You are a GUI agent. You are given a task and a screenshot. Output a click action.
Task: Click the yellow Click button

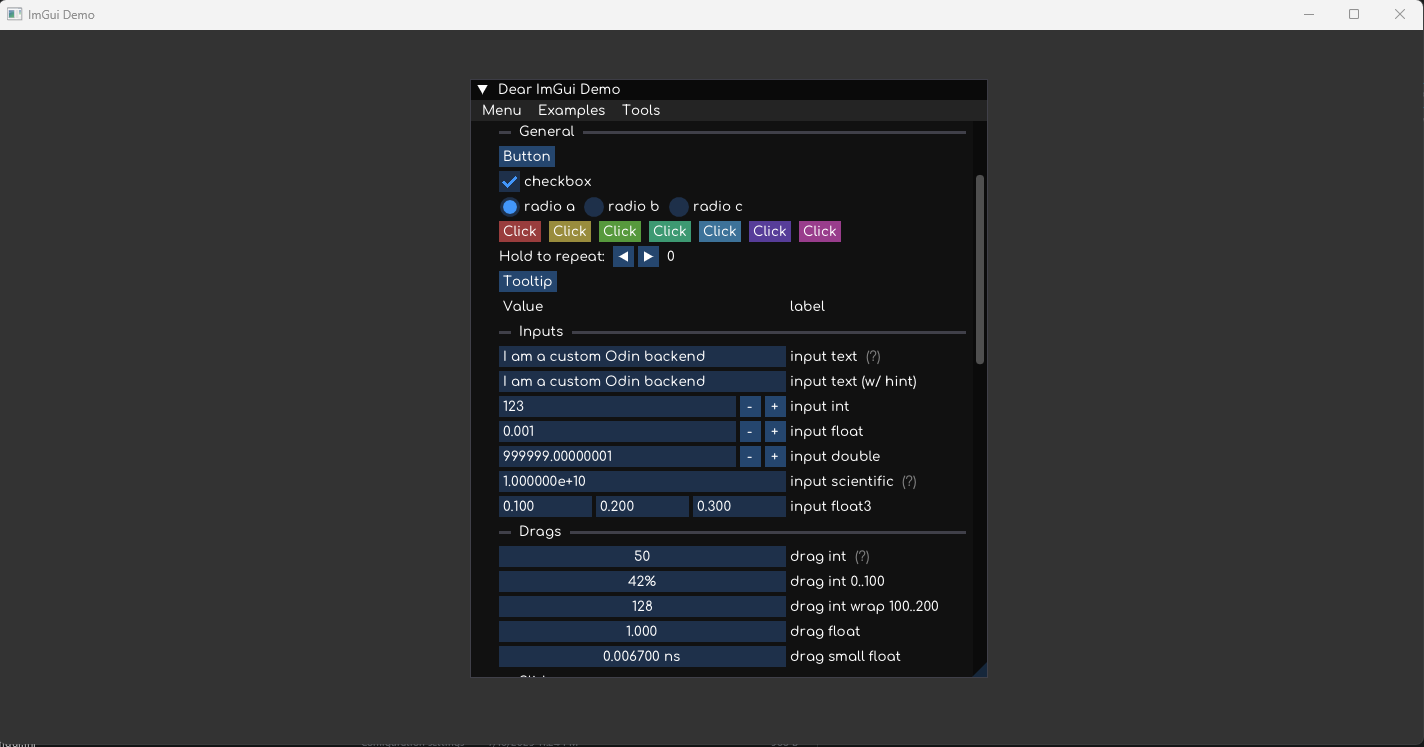570,231
